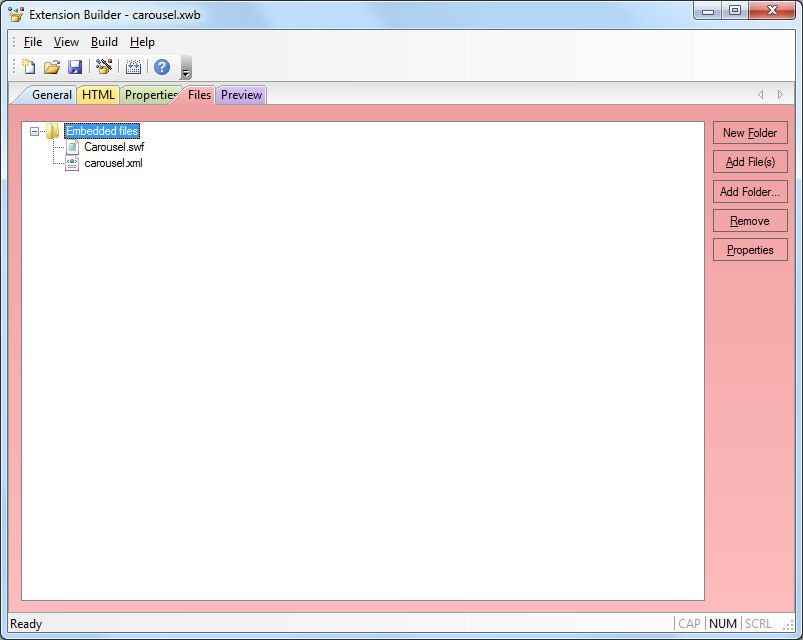Close the Extension Builder window
Viewport: 803px width, 640px height.
coord(772,11)
